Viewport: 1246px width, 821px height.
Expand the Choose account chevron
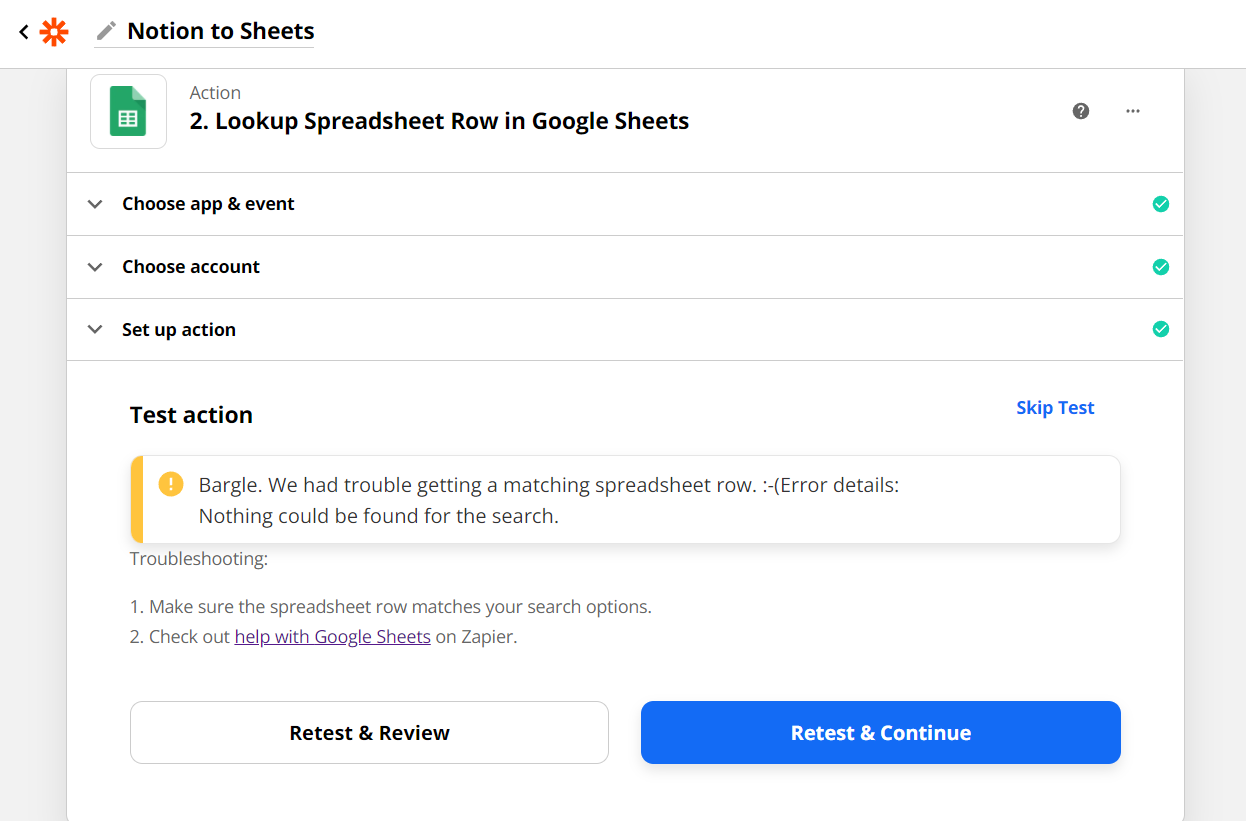tap(95, 267)
